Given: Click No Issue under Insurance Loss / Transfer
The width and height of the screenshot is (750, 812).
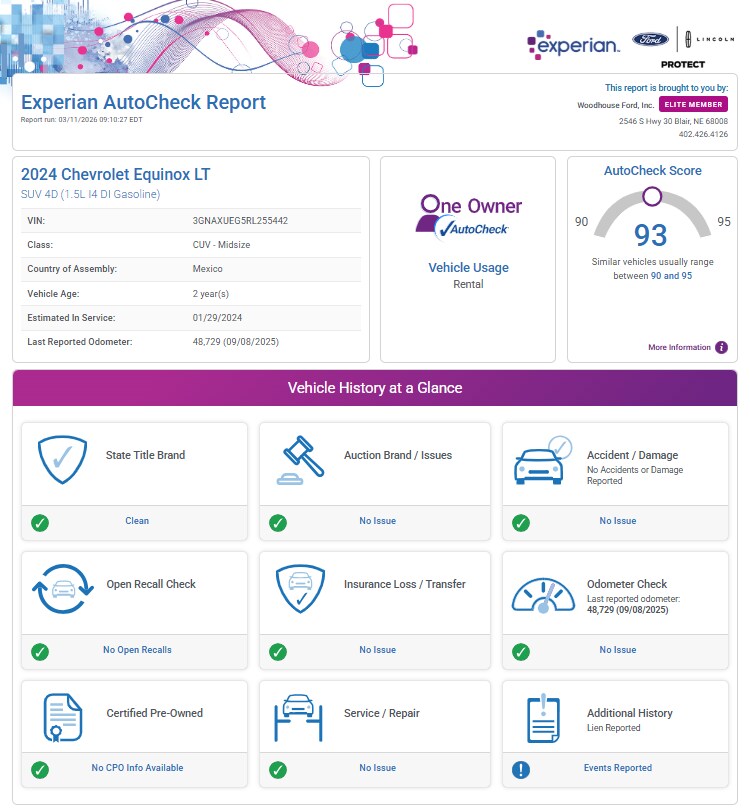Looking at the screenshot, I should (378, 650).
